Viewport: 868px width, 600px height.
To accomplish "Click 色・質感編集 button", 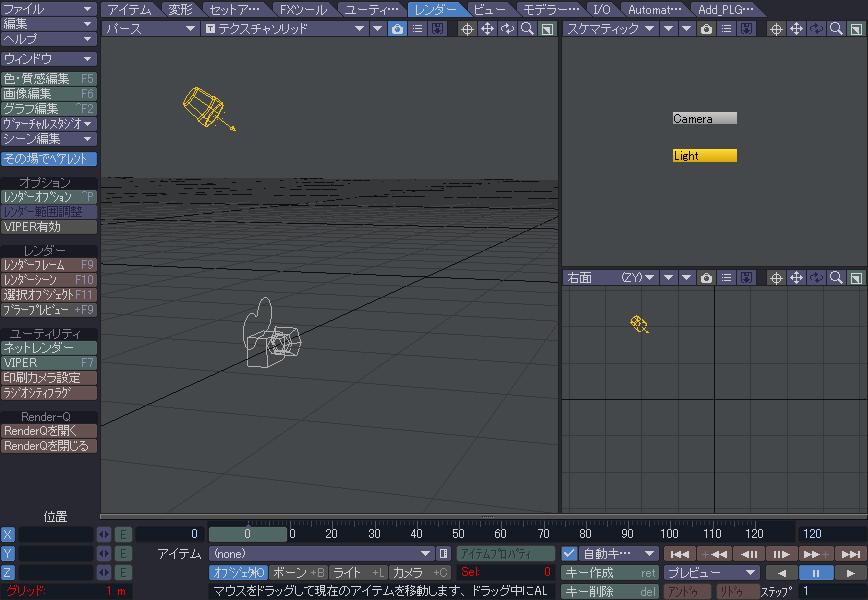I will 49,79.
